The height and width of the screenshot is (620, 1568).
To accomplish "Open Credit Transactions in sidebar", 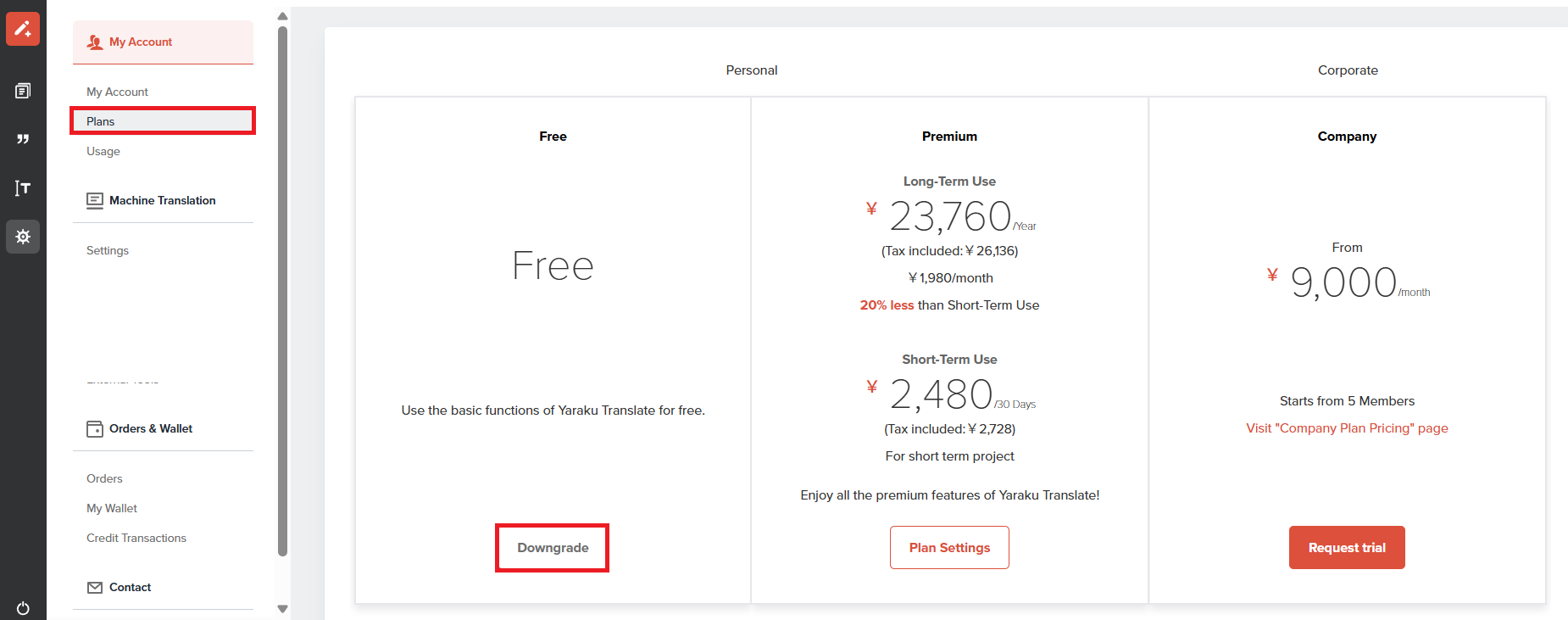I will click(x=136, y=538).
